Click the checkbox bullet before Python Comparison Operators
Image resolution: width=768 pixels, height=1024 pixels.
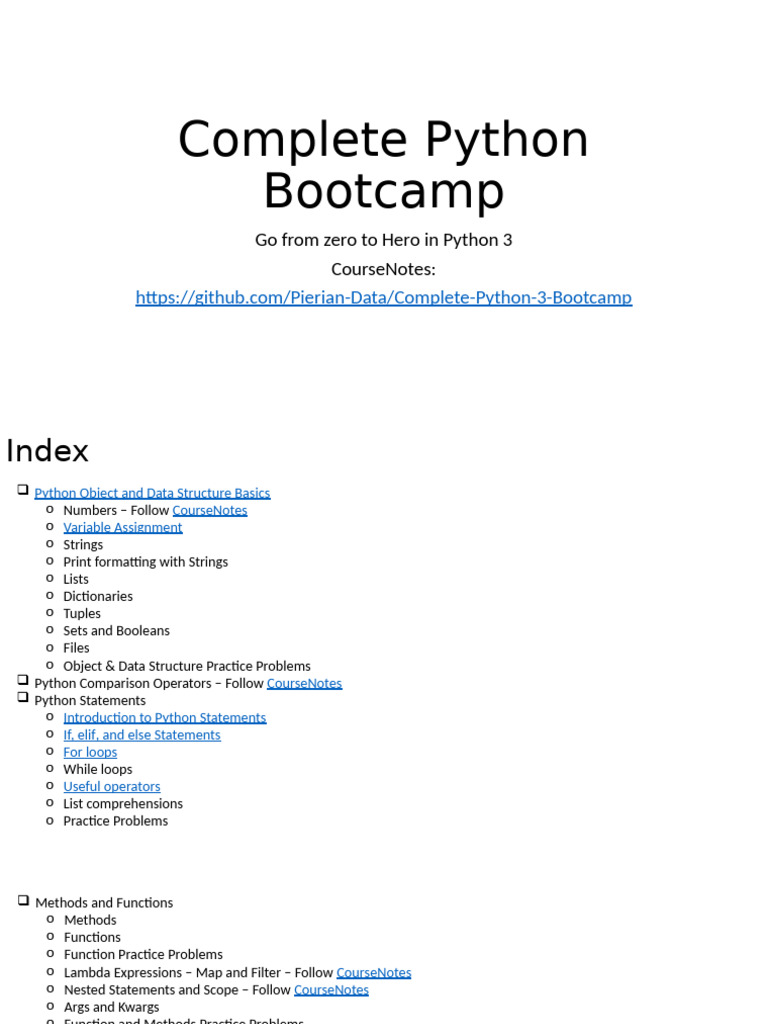(23, 680)
